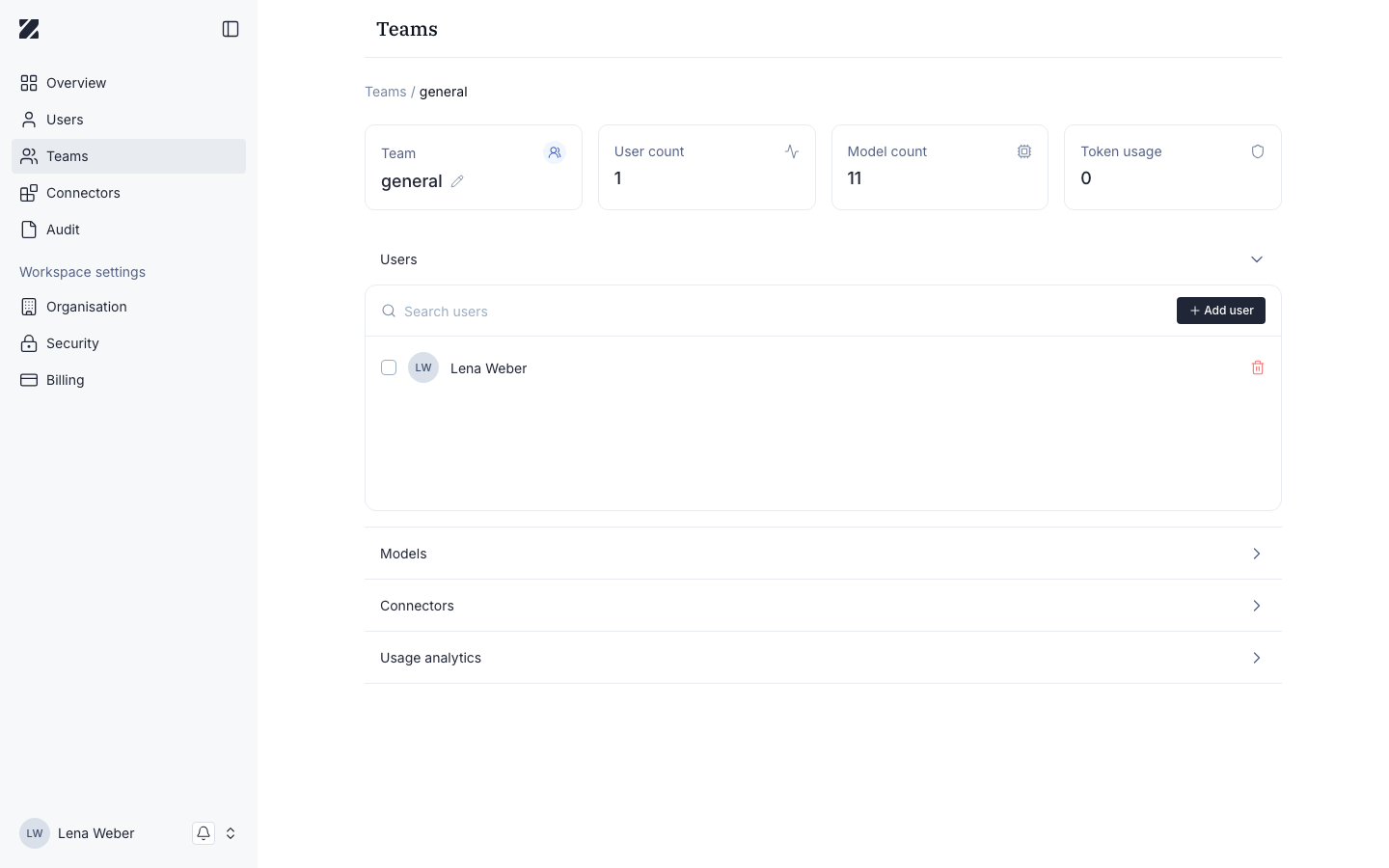The height and width of the screenshot is (868, 1389).
Task: Open Organisation settings
Action: 128,307
